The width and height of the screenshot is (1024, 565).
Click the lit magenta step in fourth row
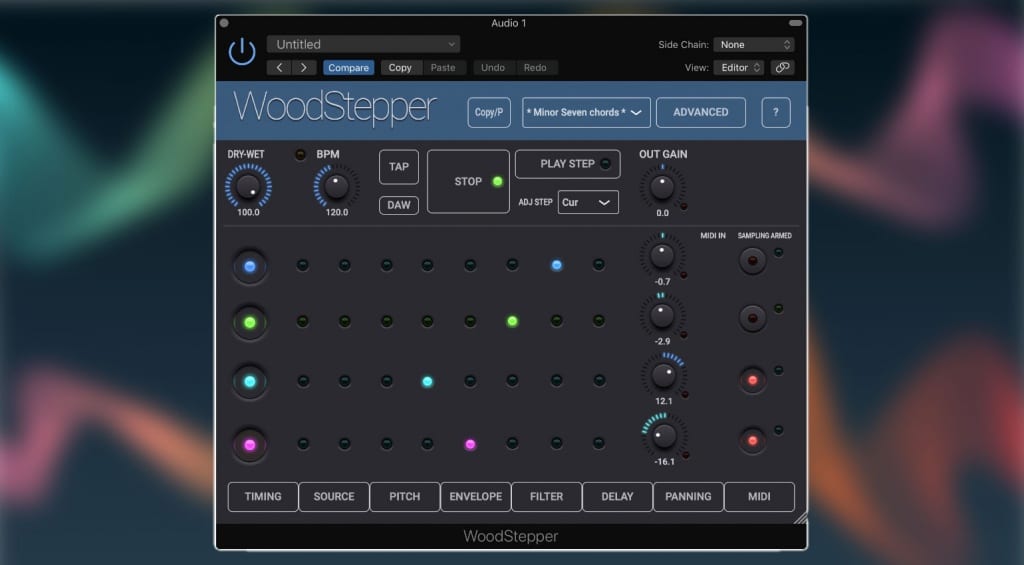(x=470, y=445)
